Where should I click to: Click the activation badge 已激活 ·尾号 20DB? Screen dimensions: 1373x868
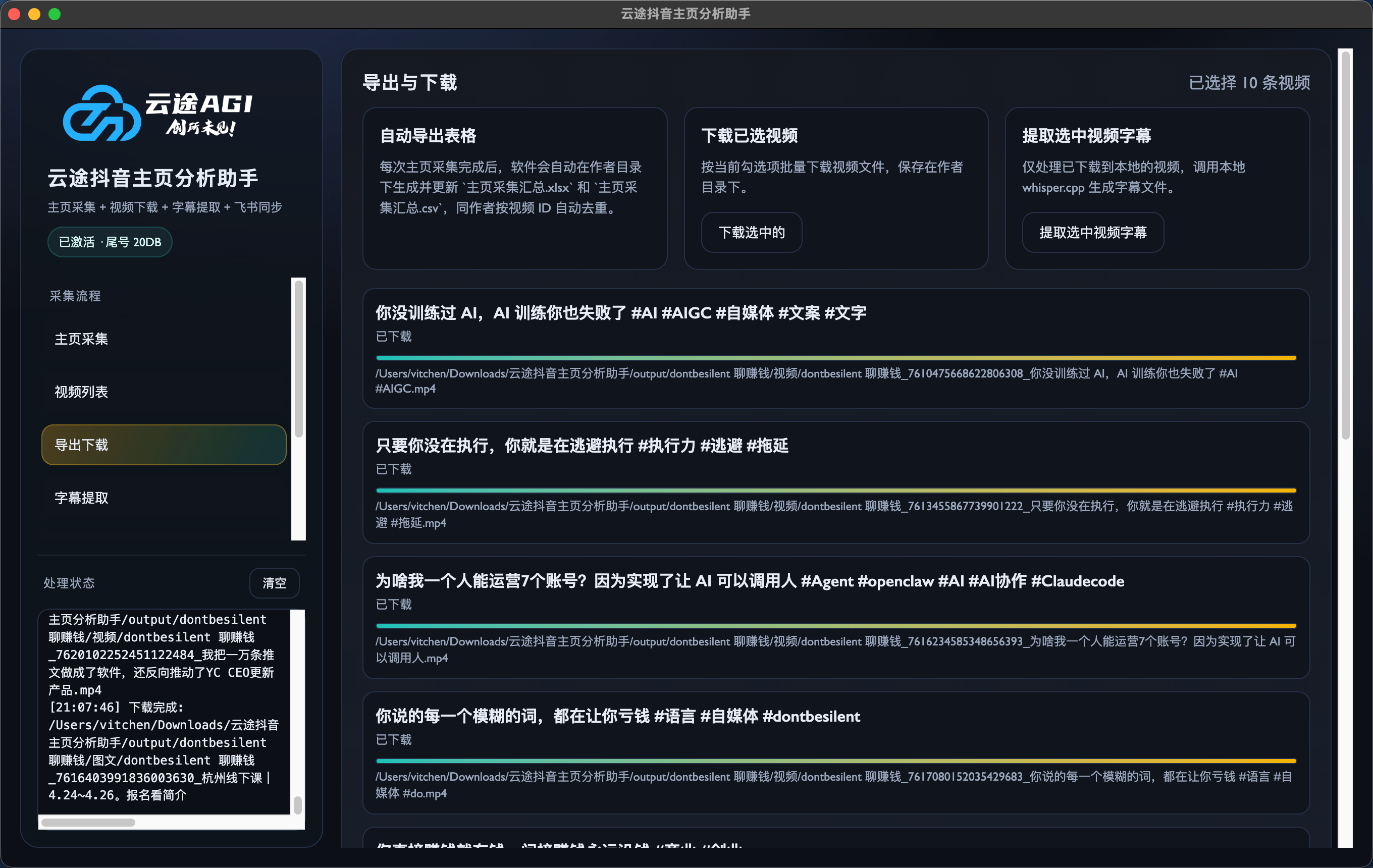tap(110, 242)
